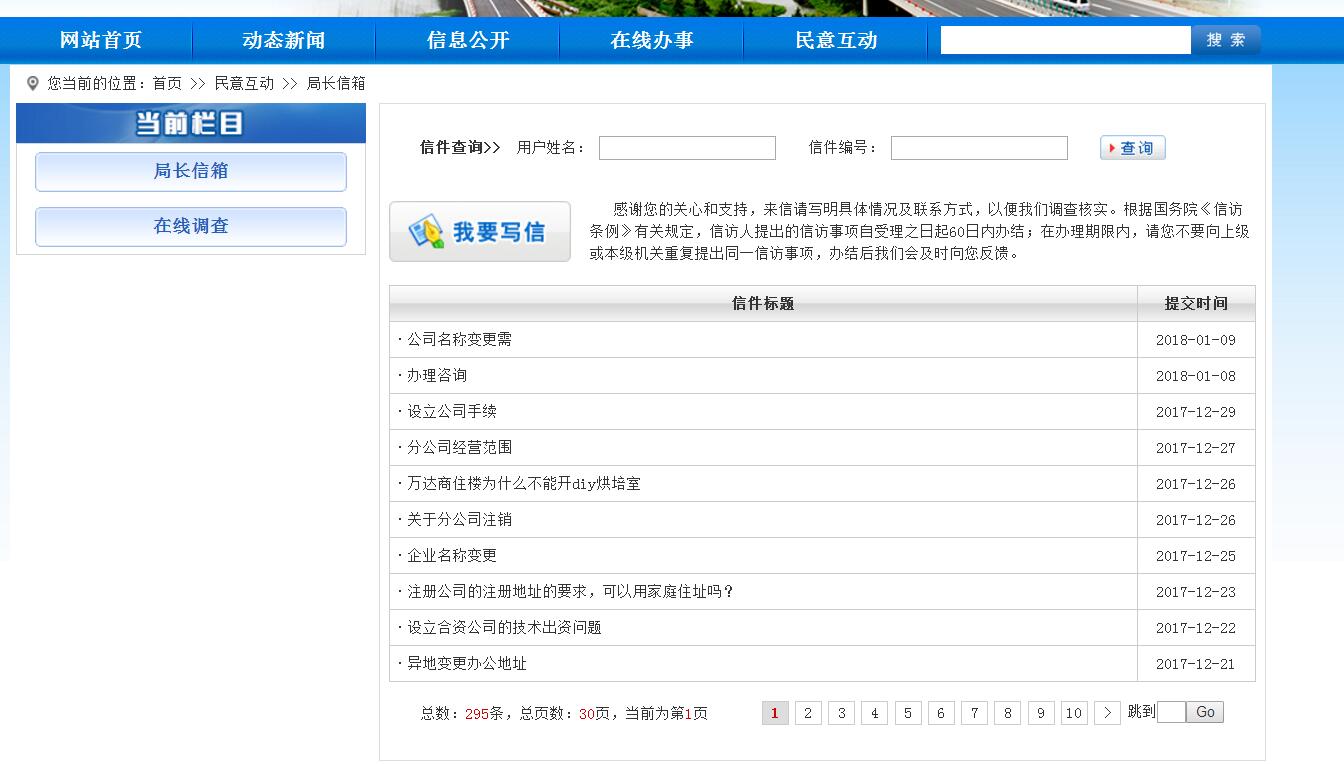Viewport: 1344px width, 764px height.
Task: Go to 信息公开 in navigation bar
Action: click(468, 40)
